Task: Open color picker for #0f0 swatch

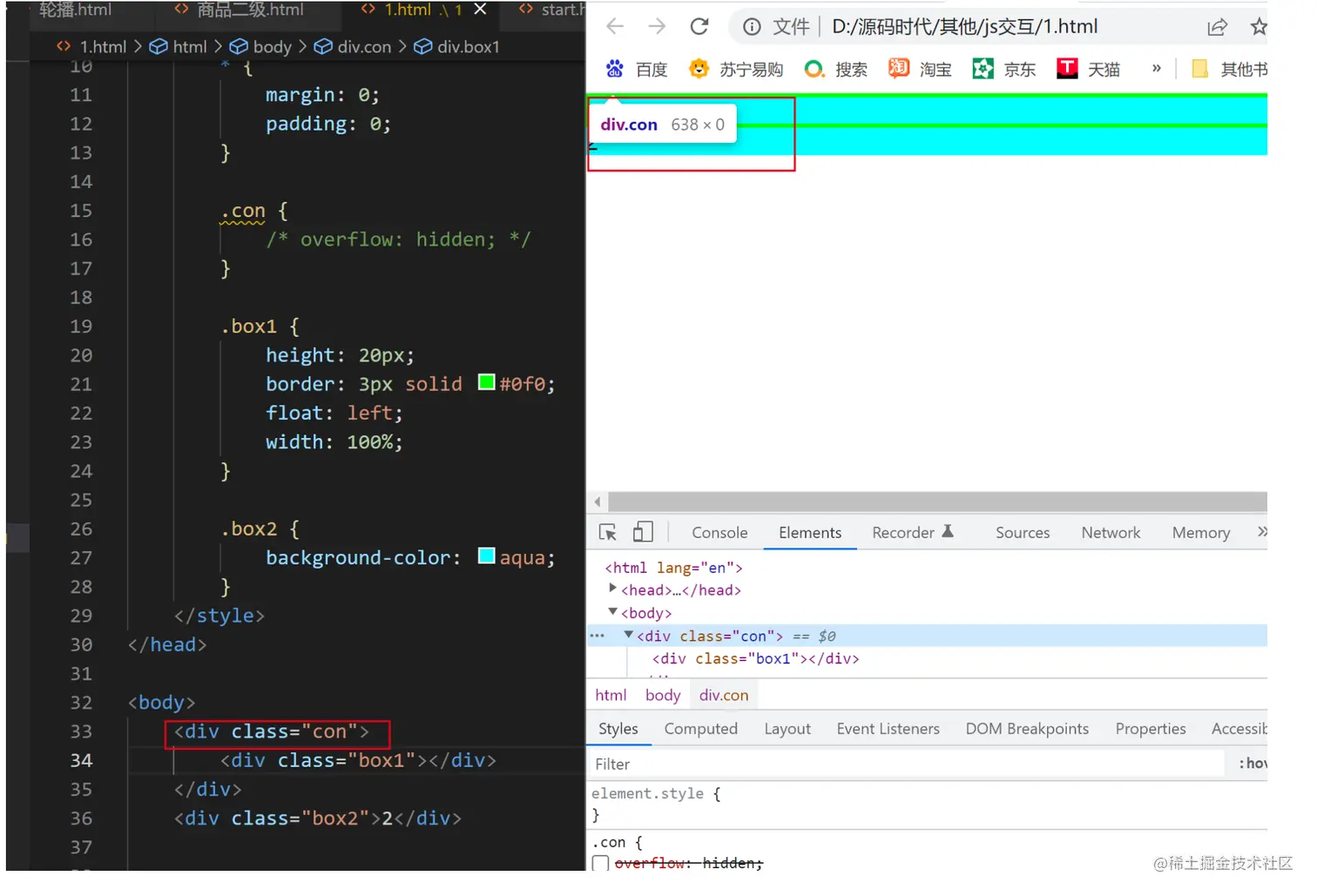Action: [x=487, y=382]
